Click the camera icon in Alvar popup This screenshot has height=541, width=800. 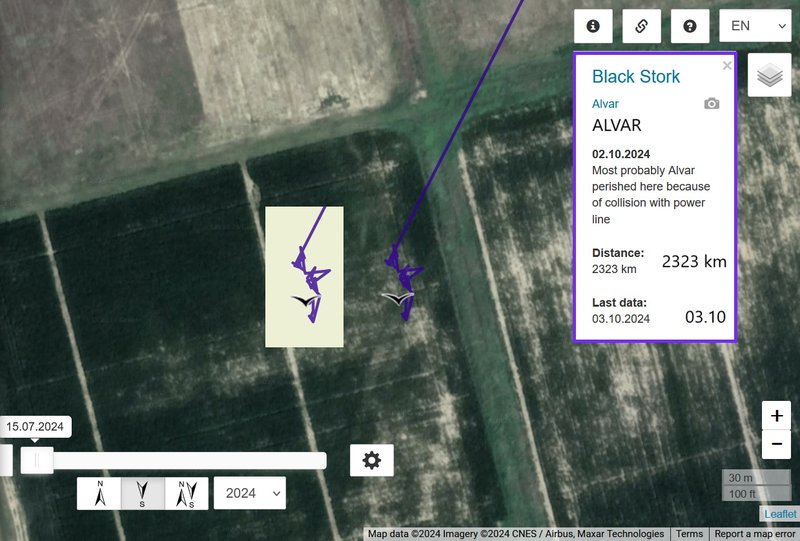tap(712, 104)
